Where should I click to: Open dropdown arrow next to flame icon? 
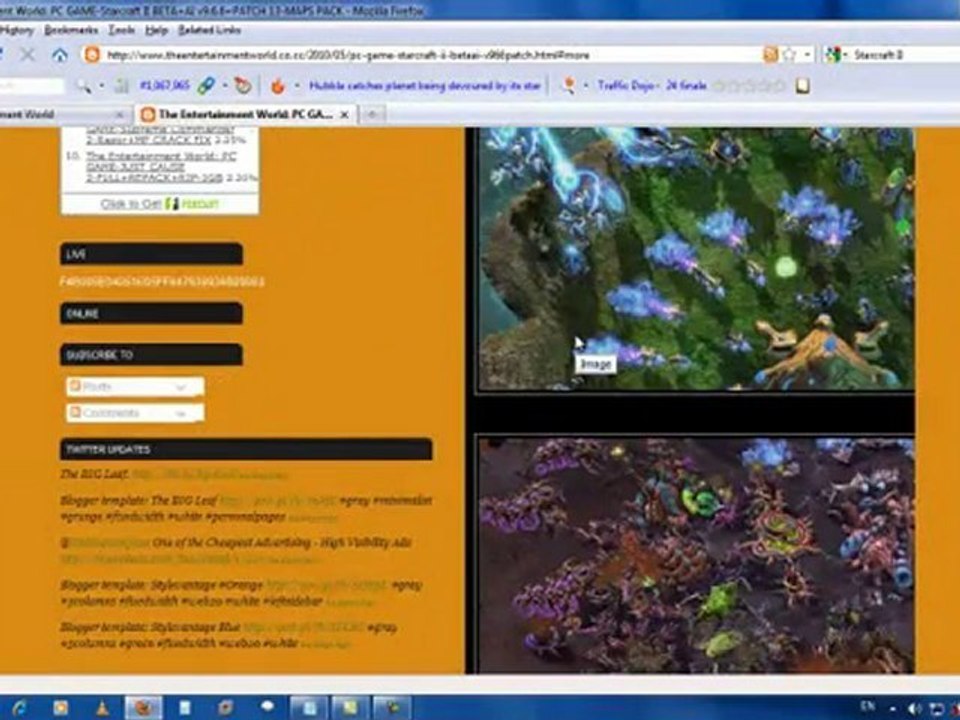coord(297,86)
